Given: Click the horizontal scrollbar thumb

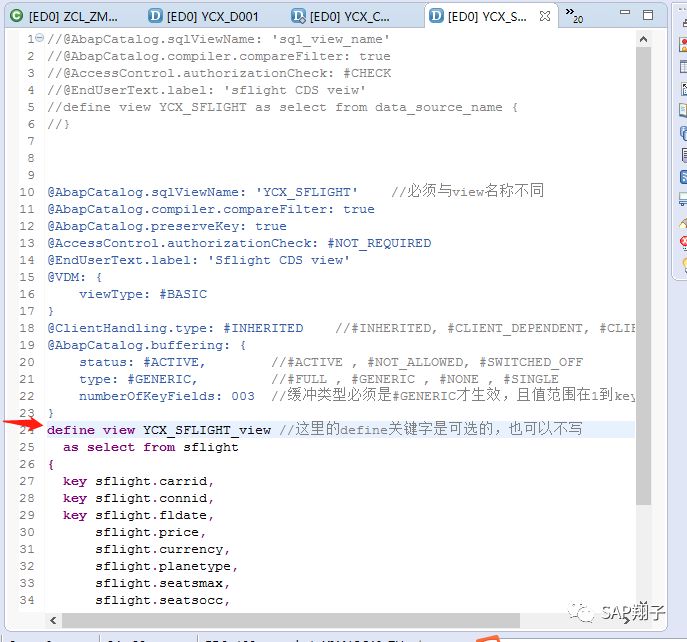Looking at the screenshot, I should tap(291, 620).
